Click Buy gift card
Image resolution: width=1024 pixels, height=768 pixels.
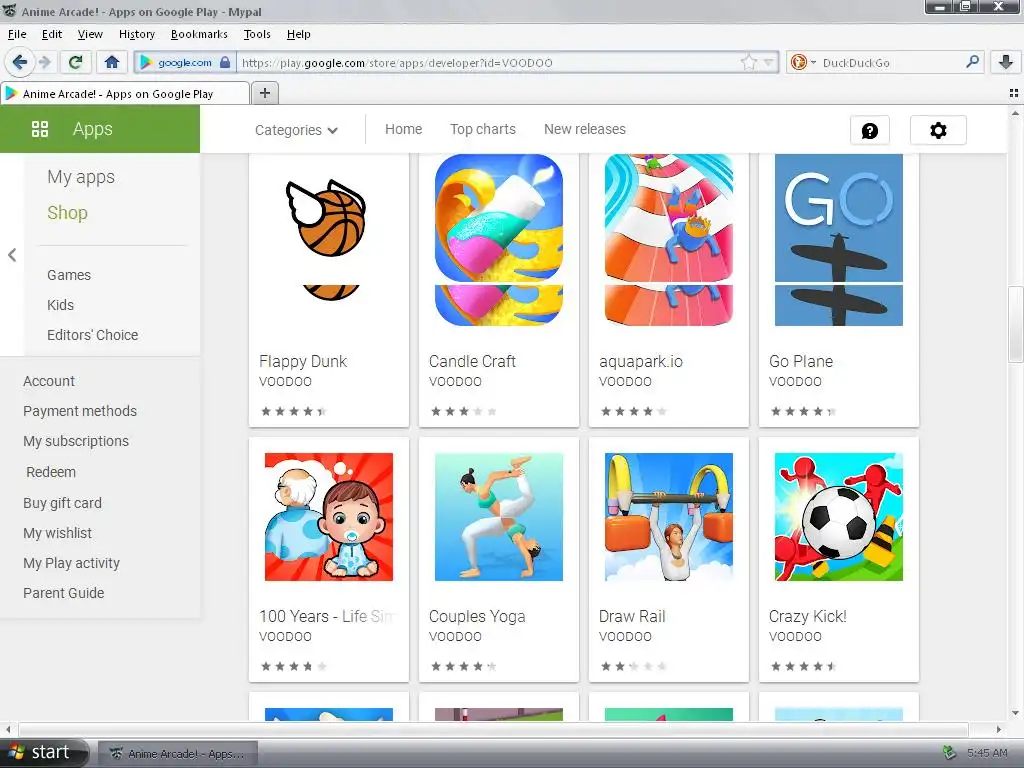pos(62,503)
